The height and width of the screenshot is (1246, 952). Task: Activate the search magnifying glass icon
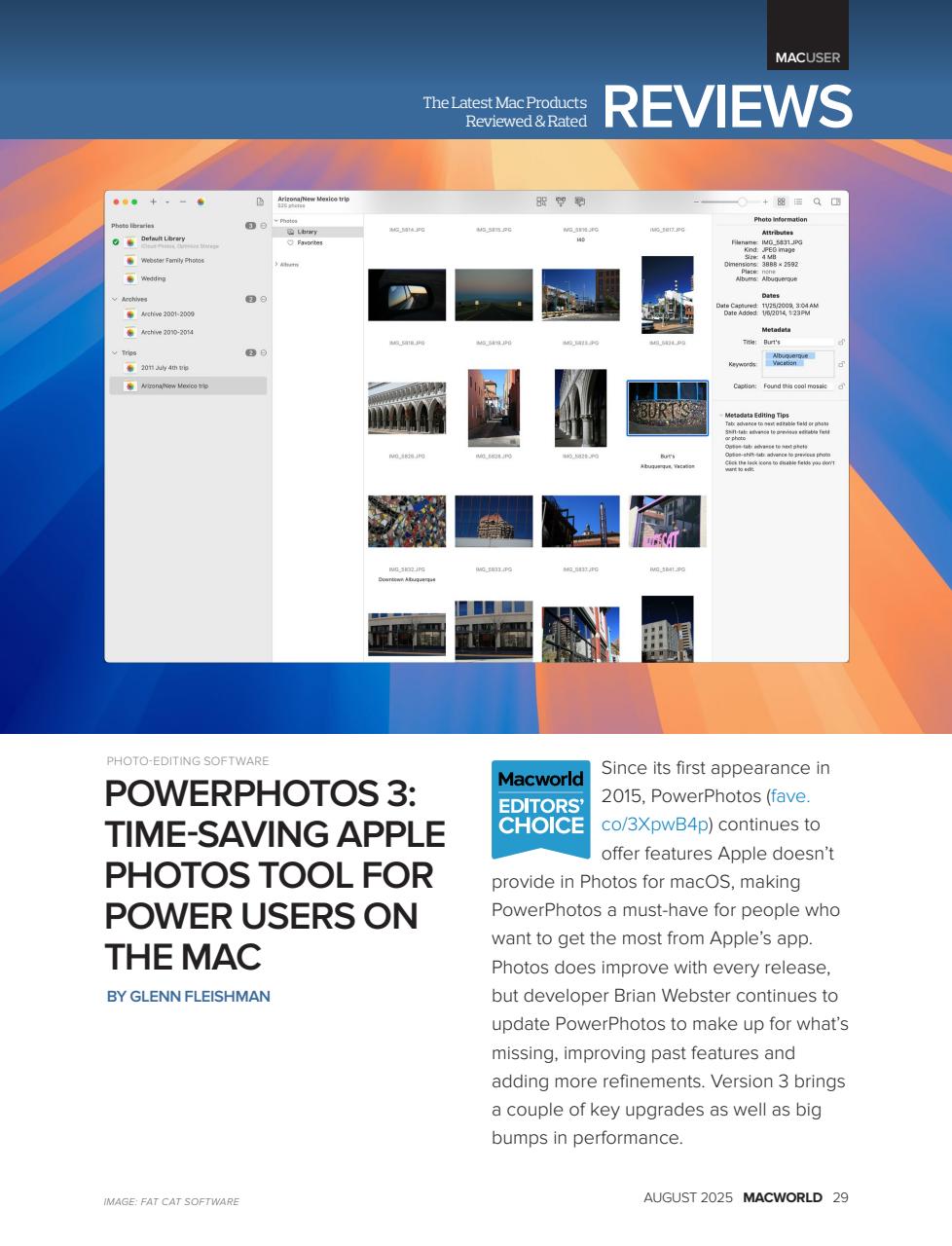(x=819, y=202)
